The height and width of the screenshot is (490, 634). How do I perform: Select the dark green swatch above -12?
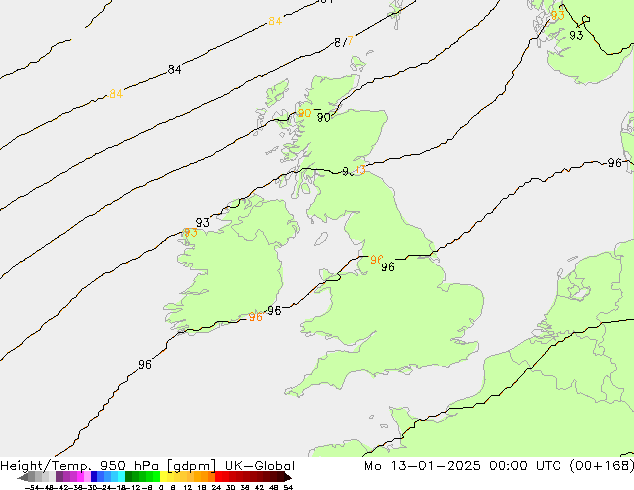128,477
